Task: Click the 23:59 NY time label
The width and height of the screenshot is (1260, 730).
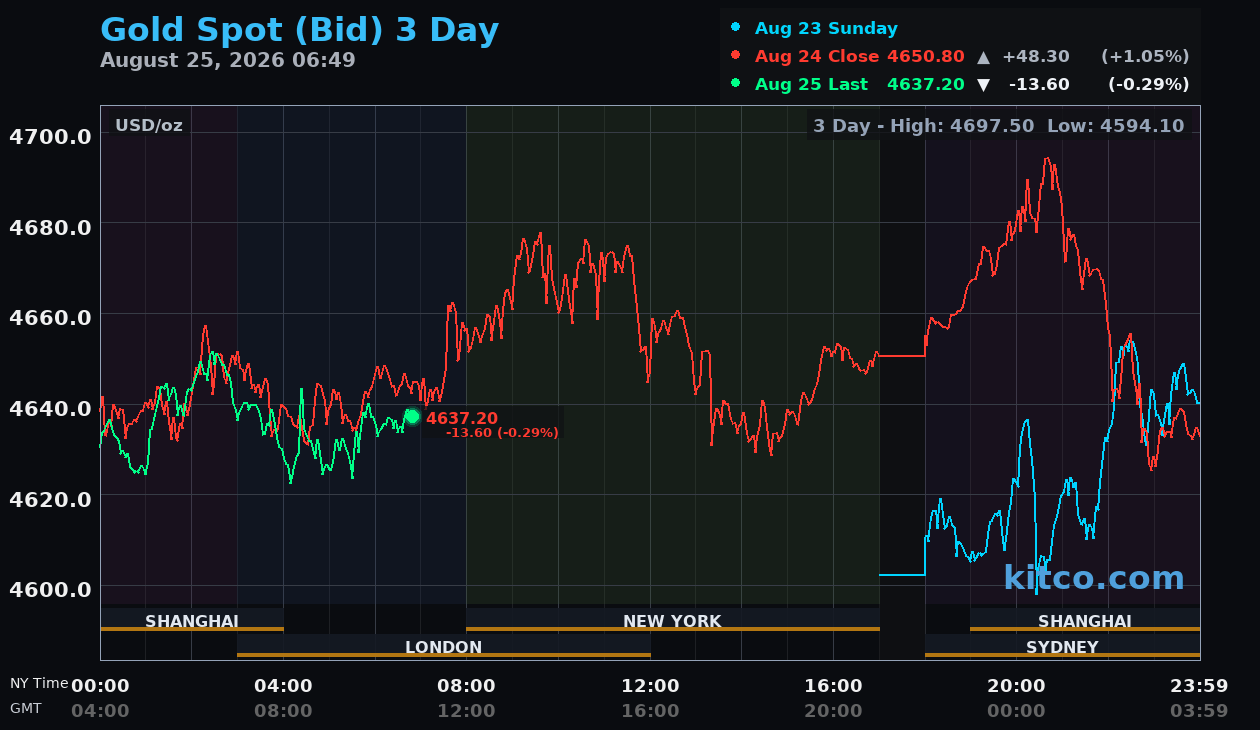Action: [1199, 686]
